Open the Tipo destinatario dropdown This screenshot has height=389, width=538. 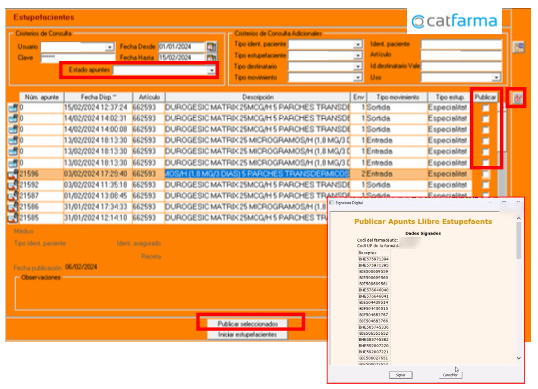358,66
